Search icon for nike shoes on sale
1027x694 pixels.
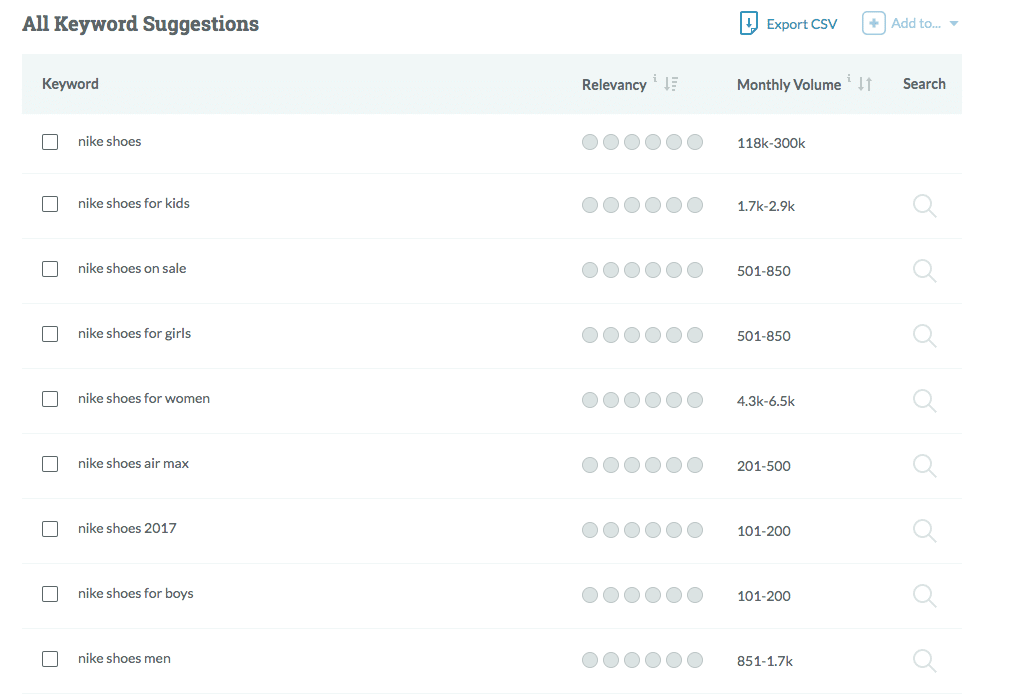coord(924,270)
